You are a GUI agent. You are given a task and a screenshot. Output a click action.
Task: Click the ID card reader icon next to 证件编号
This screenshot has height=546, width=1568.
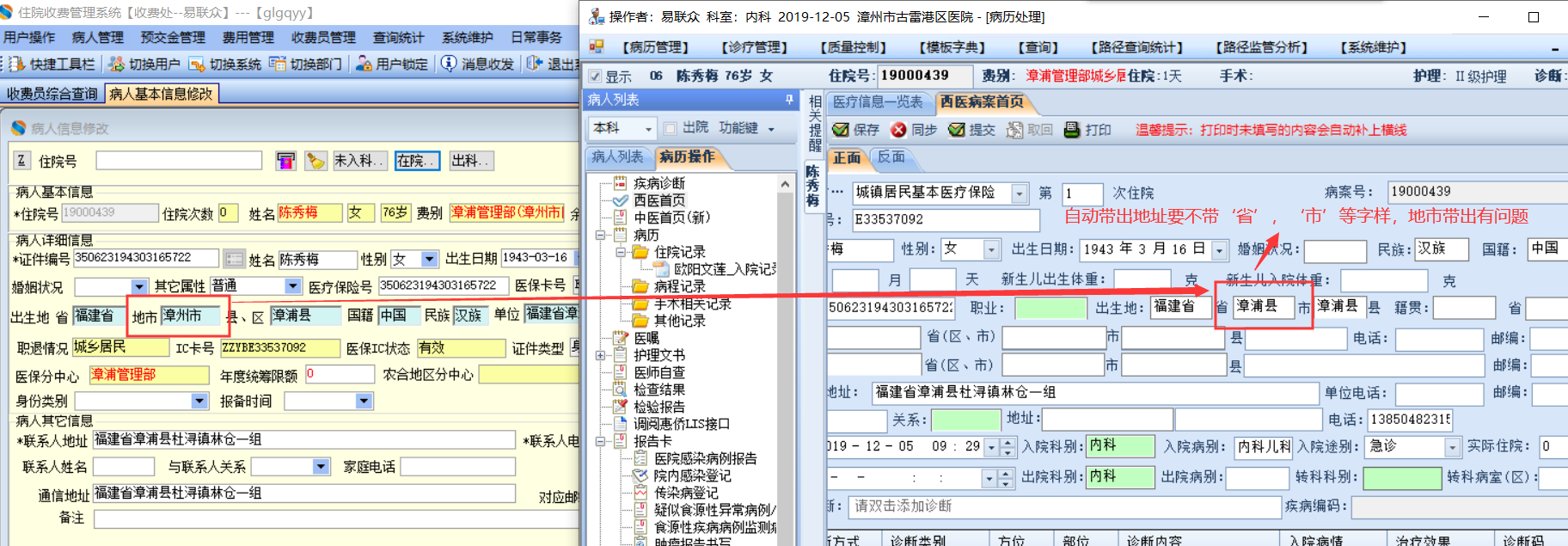[x=234, y=259]
